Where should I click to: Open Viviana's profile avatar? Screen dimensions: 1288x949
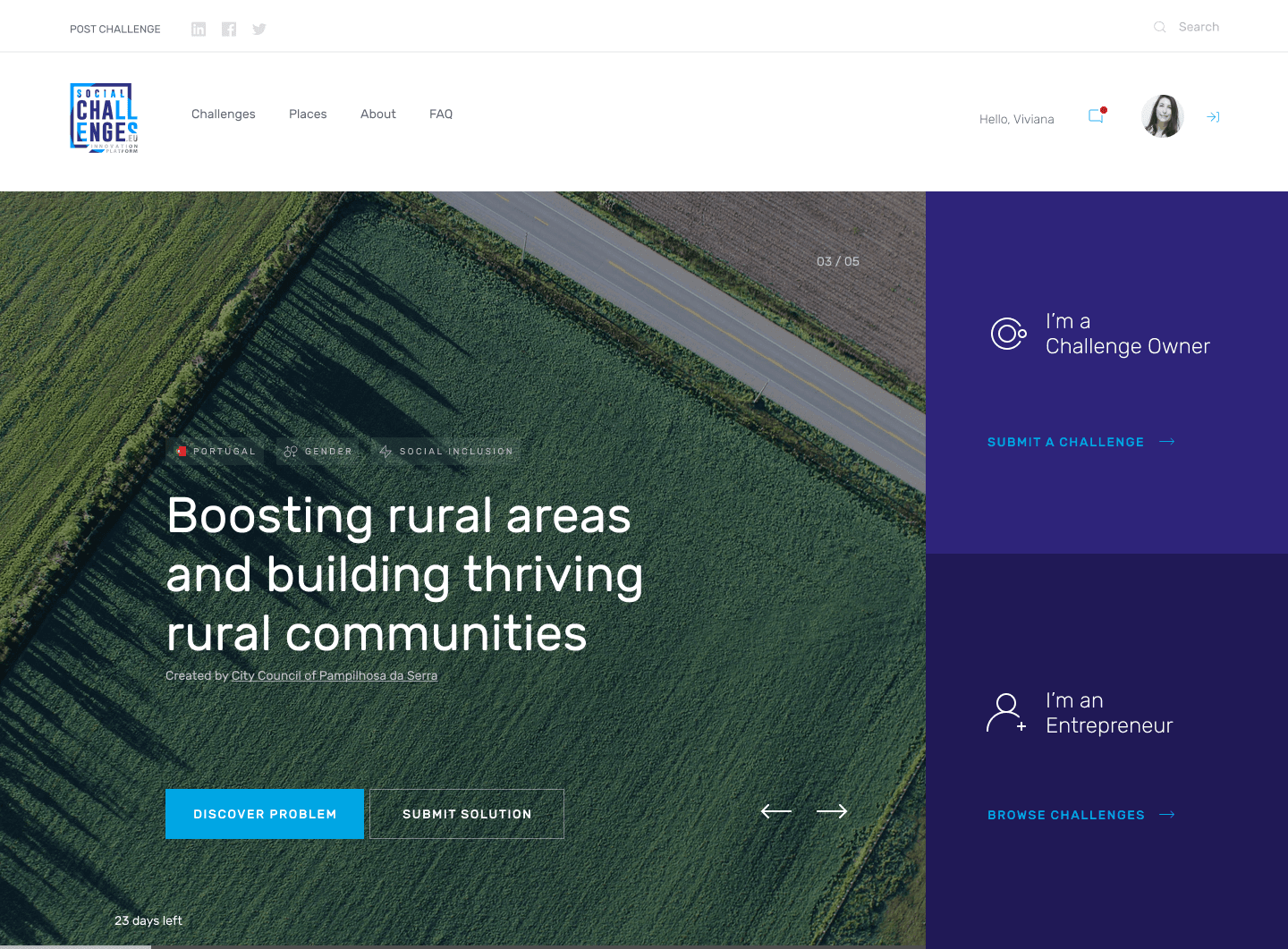(1162, 116)
